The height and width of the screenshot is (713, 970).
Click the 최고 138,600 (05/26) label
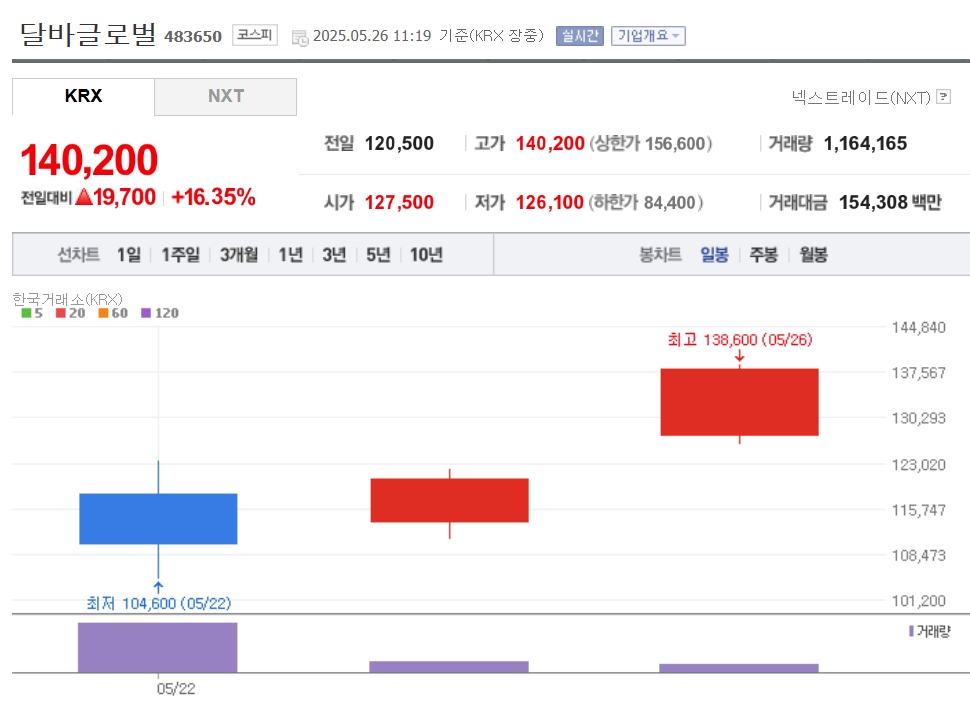pyautogui.click(x=740, y=339)
